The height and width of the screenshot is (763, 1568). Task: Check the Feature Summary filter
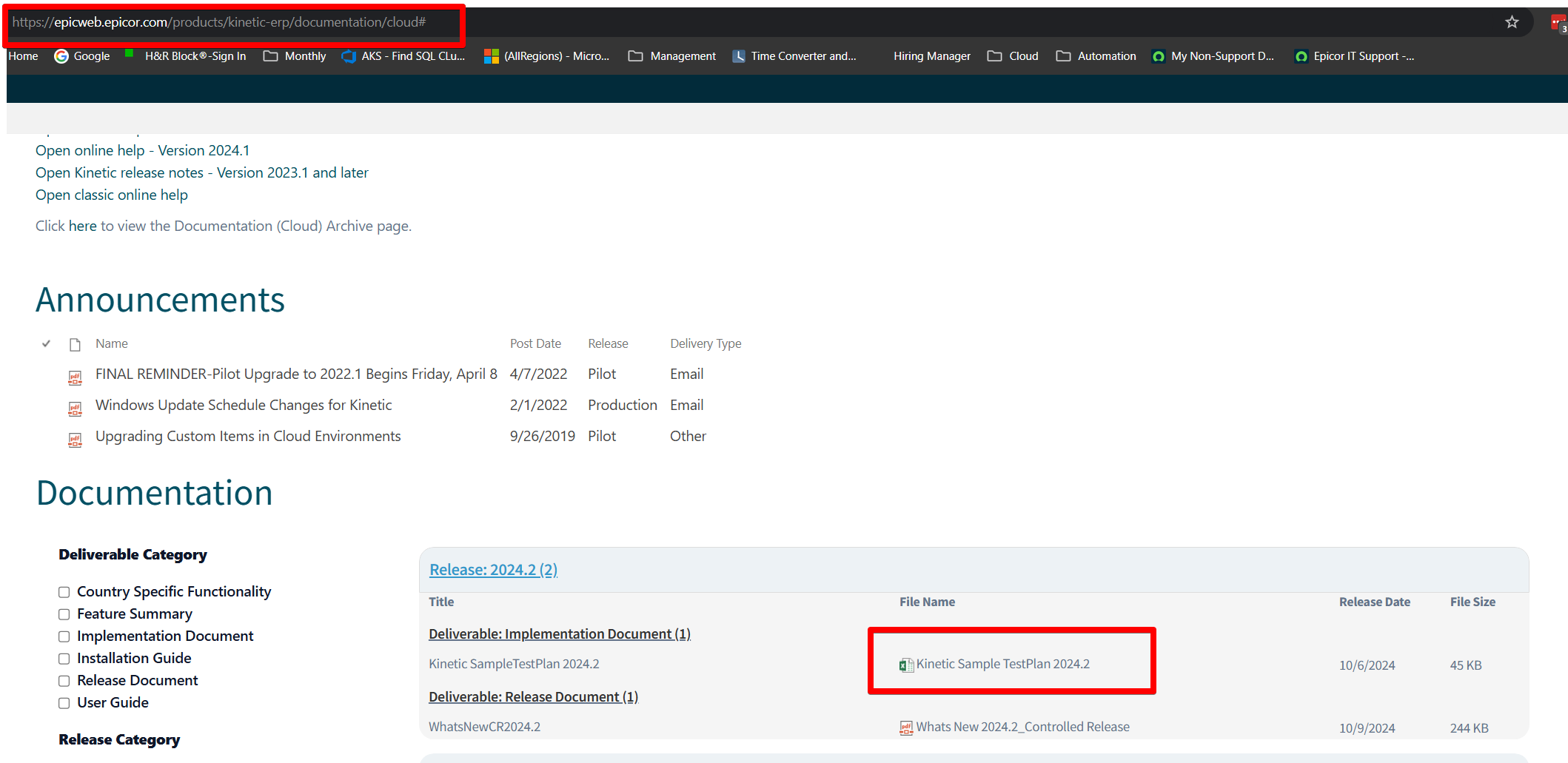coord(64,614)
